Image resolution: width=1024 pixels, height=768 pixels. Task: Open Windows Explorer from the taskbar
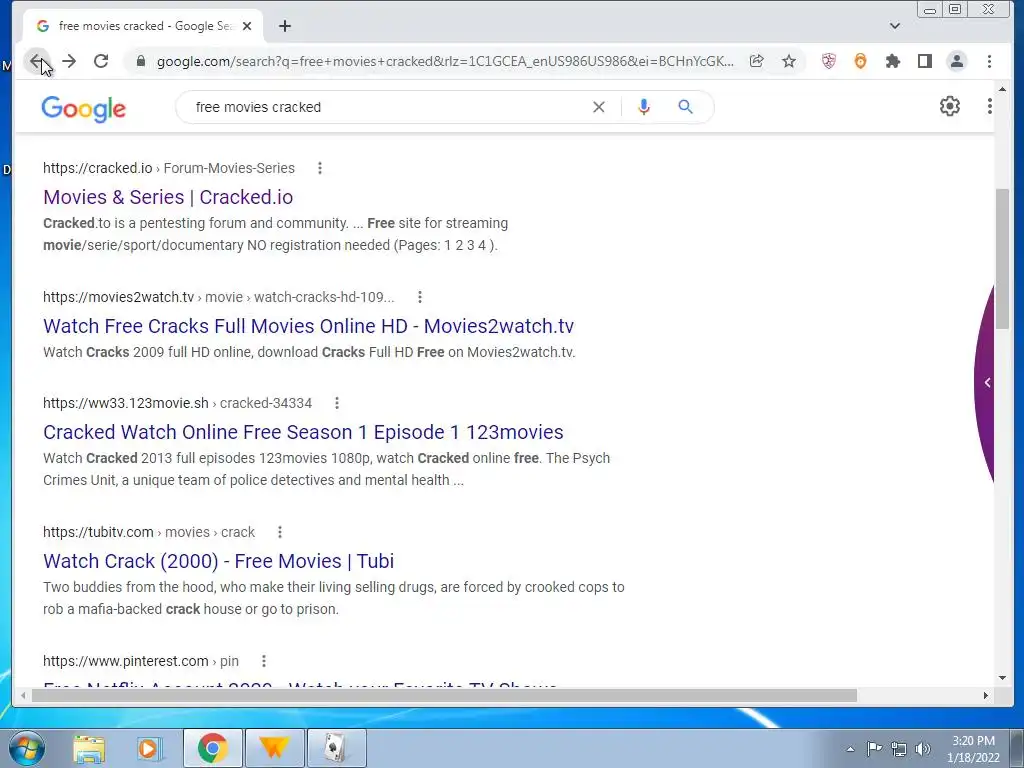[x=89, y=749]
